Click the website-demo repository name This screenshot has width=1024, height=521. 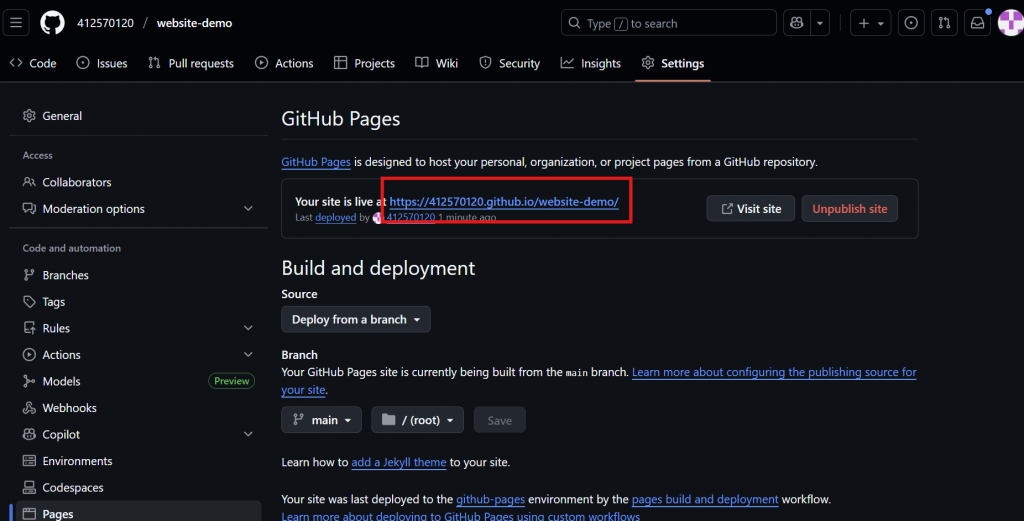pyautogui.click(x=195, y=23)
